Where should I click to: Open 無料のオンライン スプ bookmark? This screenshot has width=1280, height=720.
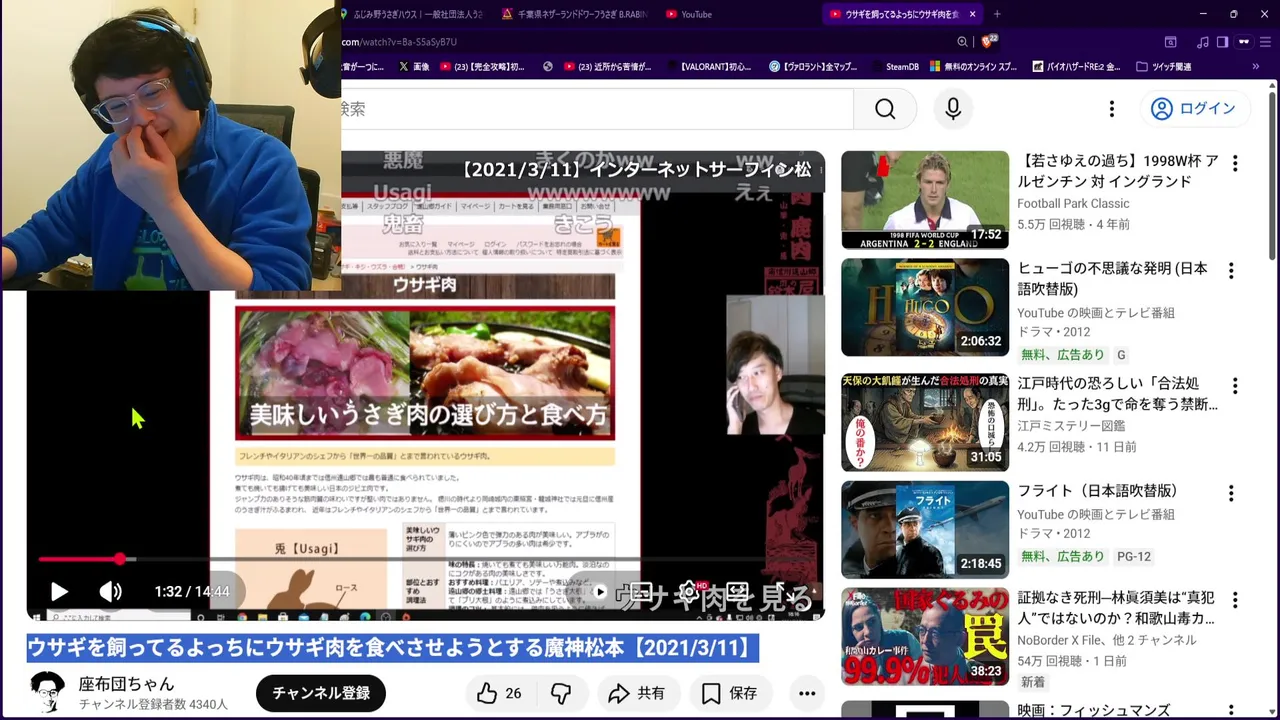(974, 67)
